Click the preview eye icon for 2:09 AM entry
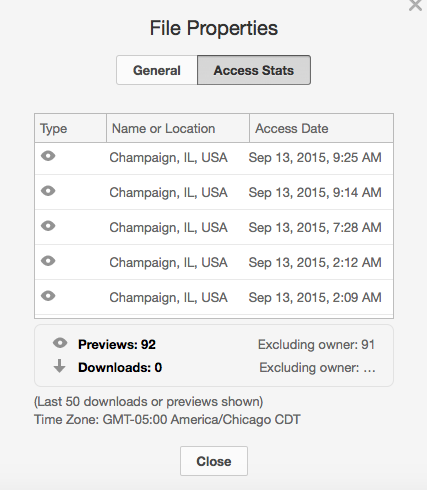Viewport: 427px width, 490px height. [x=48, y=296]
